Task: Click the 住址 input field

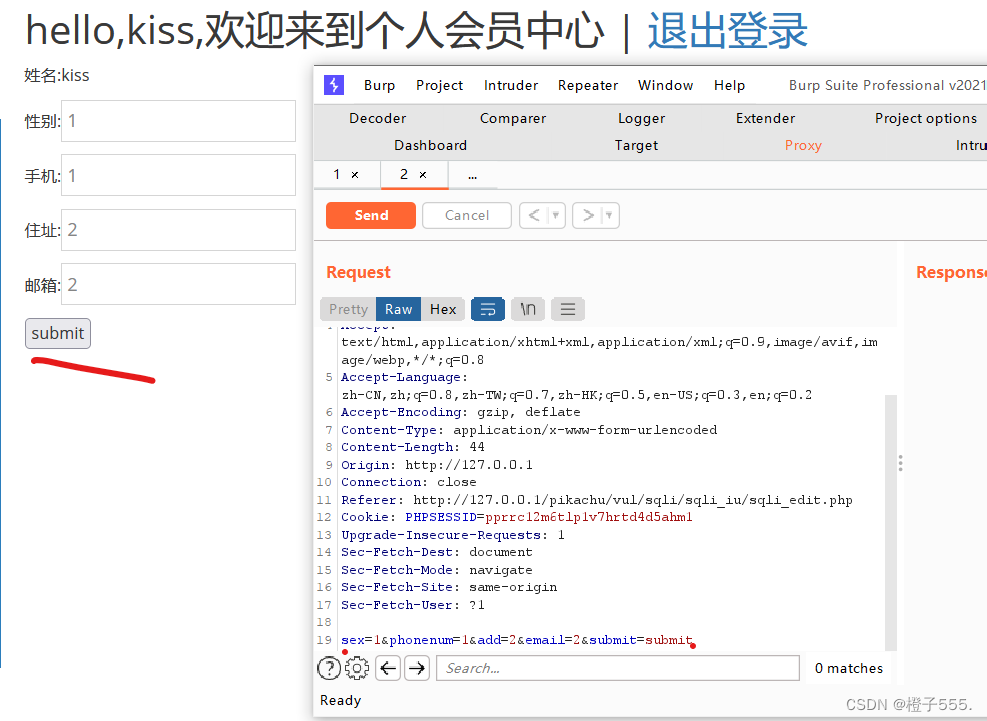Action: click(x=178, y=230)
